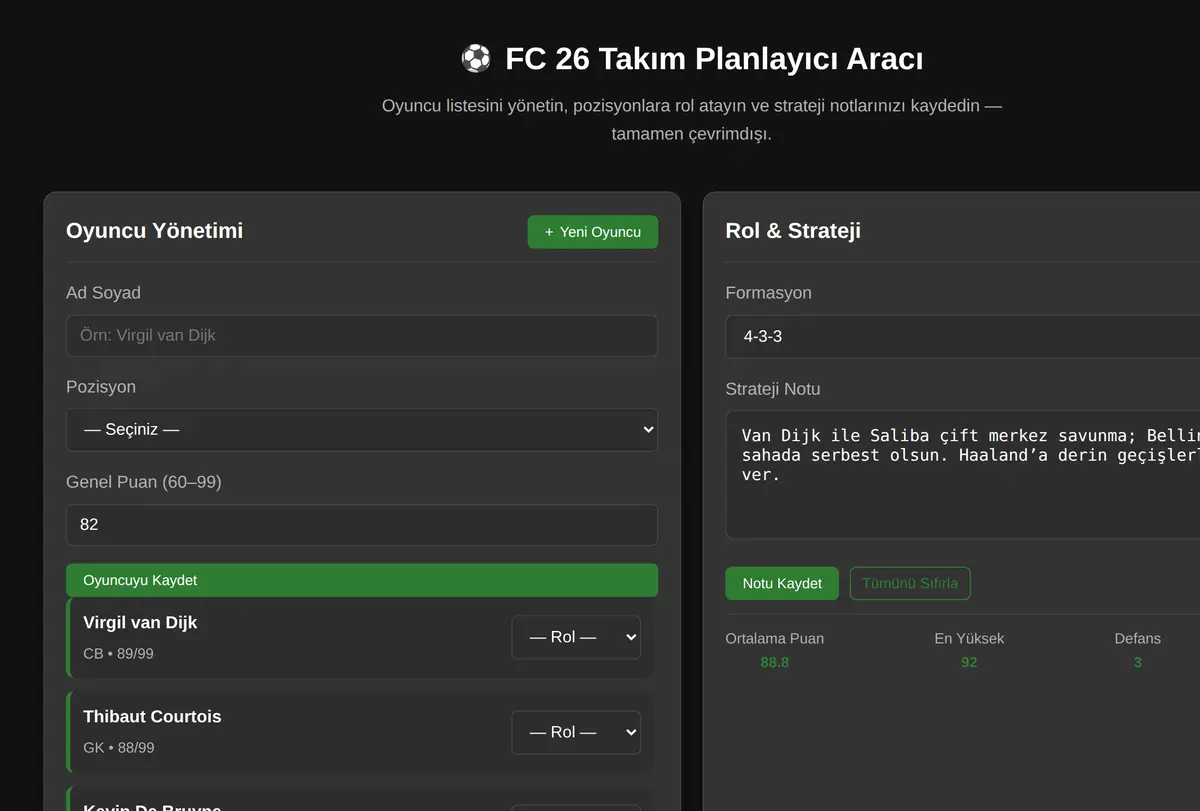Viewport: 1200px width, 811px height.
Task: Click the Ortalama Puan value 88.8
Action: pyautogui.click(x=775, y=662)
